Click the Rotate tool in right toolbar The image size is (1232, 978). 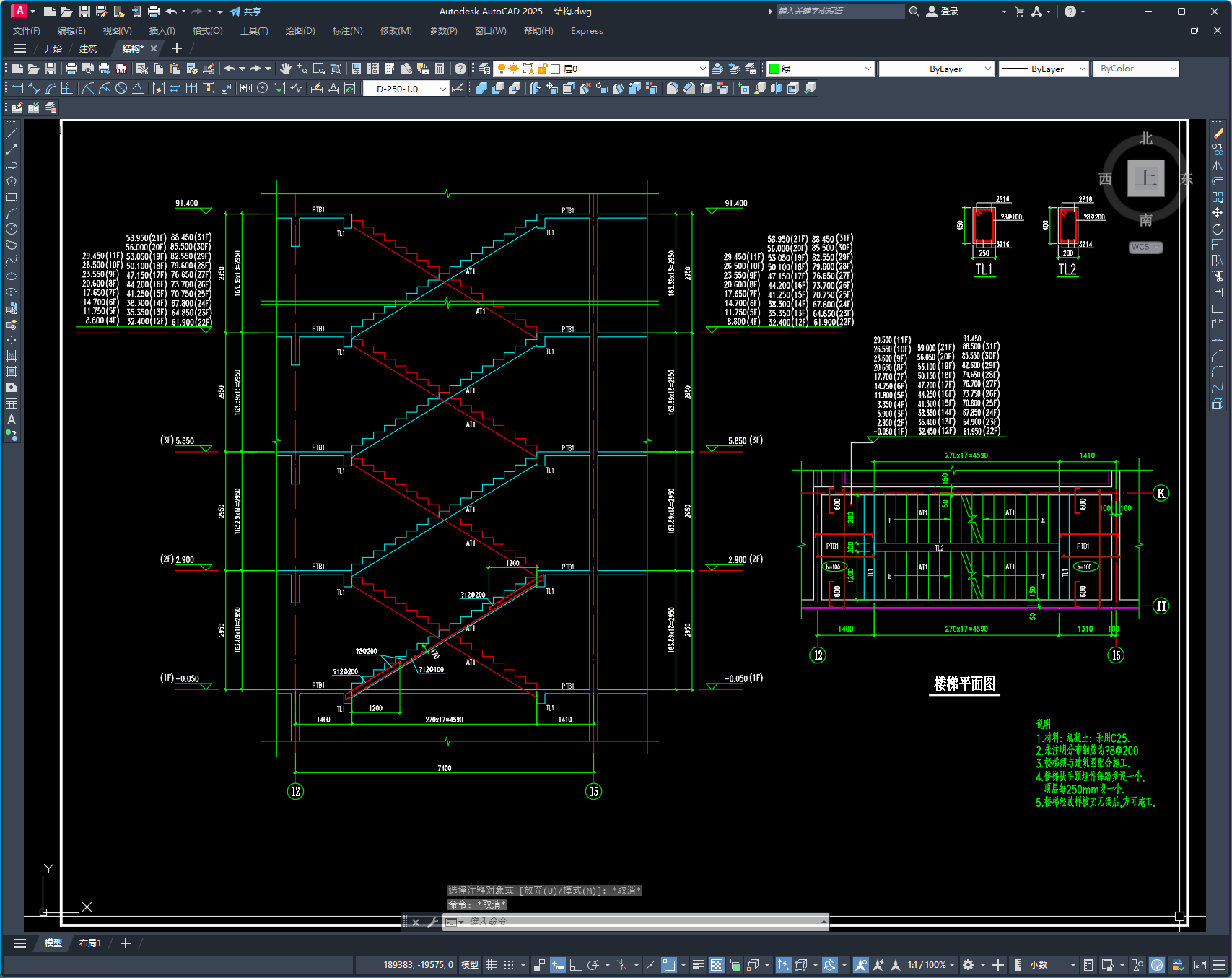[1218, 229]
